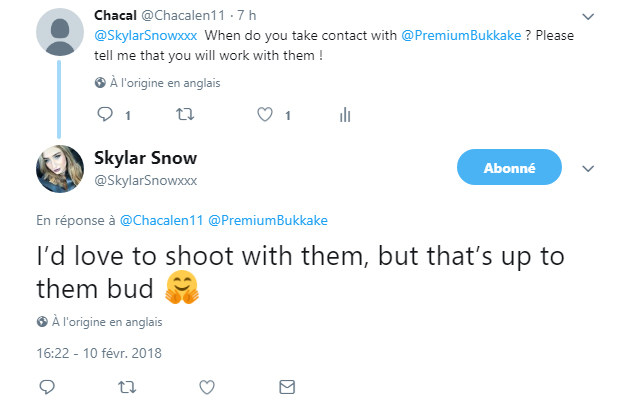Screen dimensions: 625x418
Task: Click the À l'origine en anglais label under Skylar's tweet
Action: [x=106, y=322]
